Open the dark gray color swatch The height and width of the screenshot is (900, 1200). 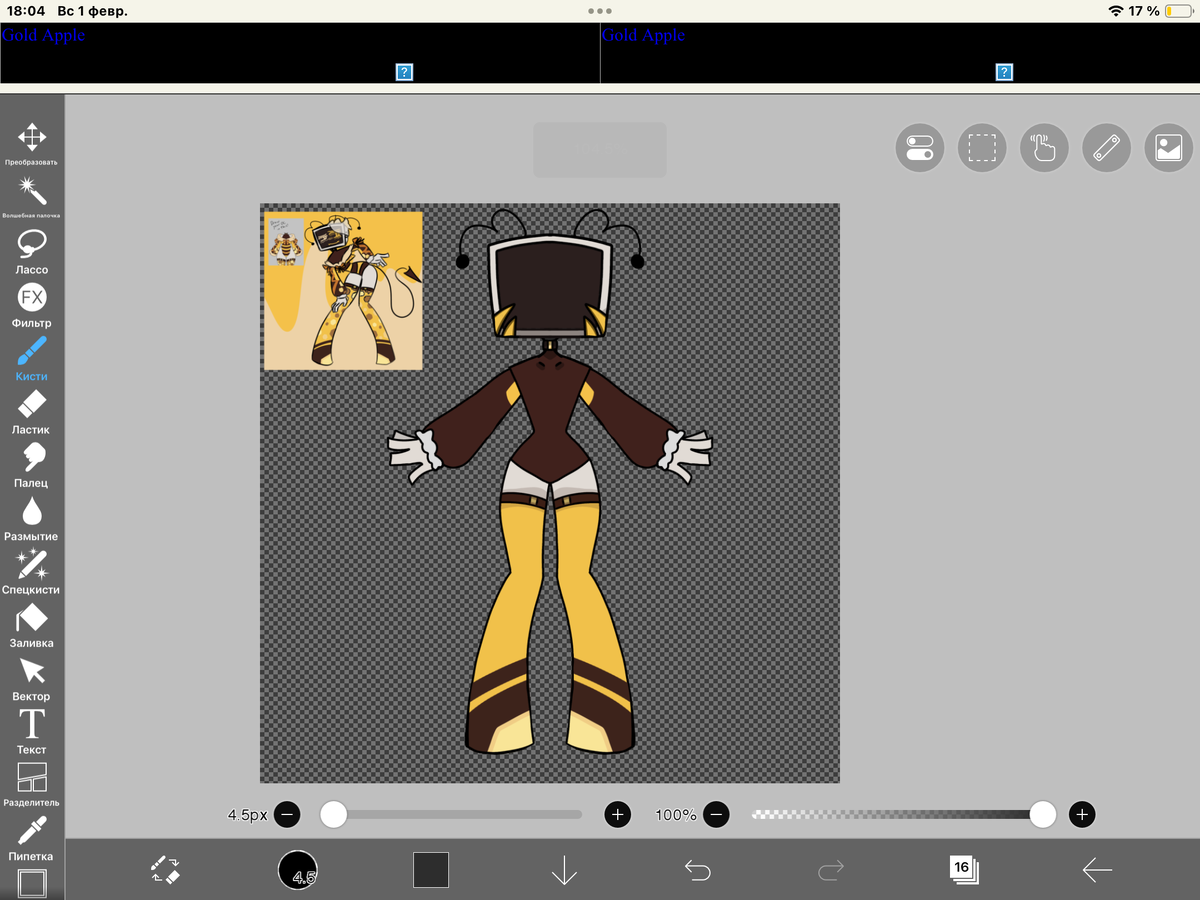(431, 870)
